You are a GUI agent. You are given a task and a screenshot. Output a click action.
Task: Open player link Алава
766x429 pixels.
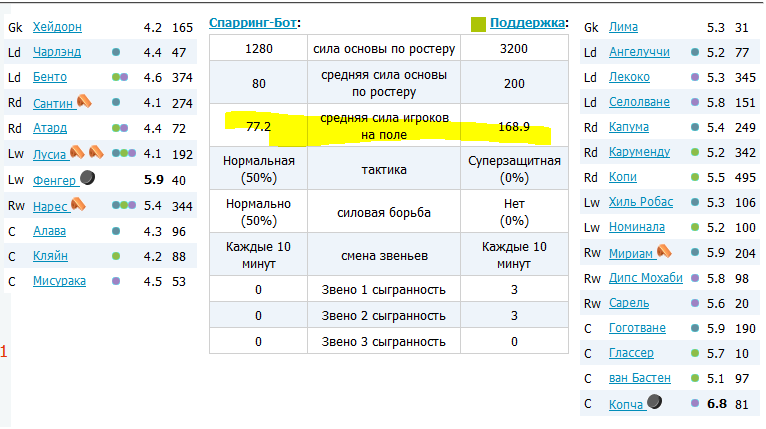(x=49, y=231)
